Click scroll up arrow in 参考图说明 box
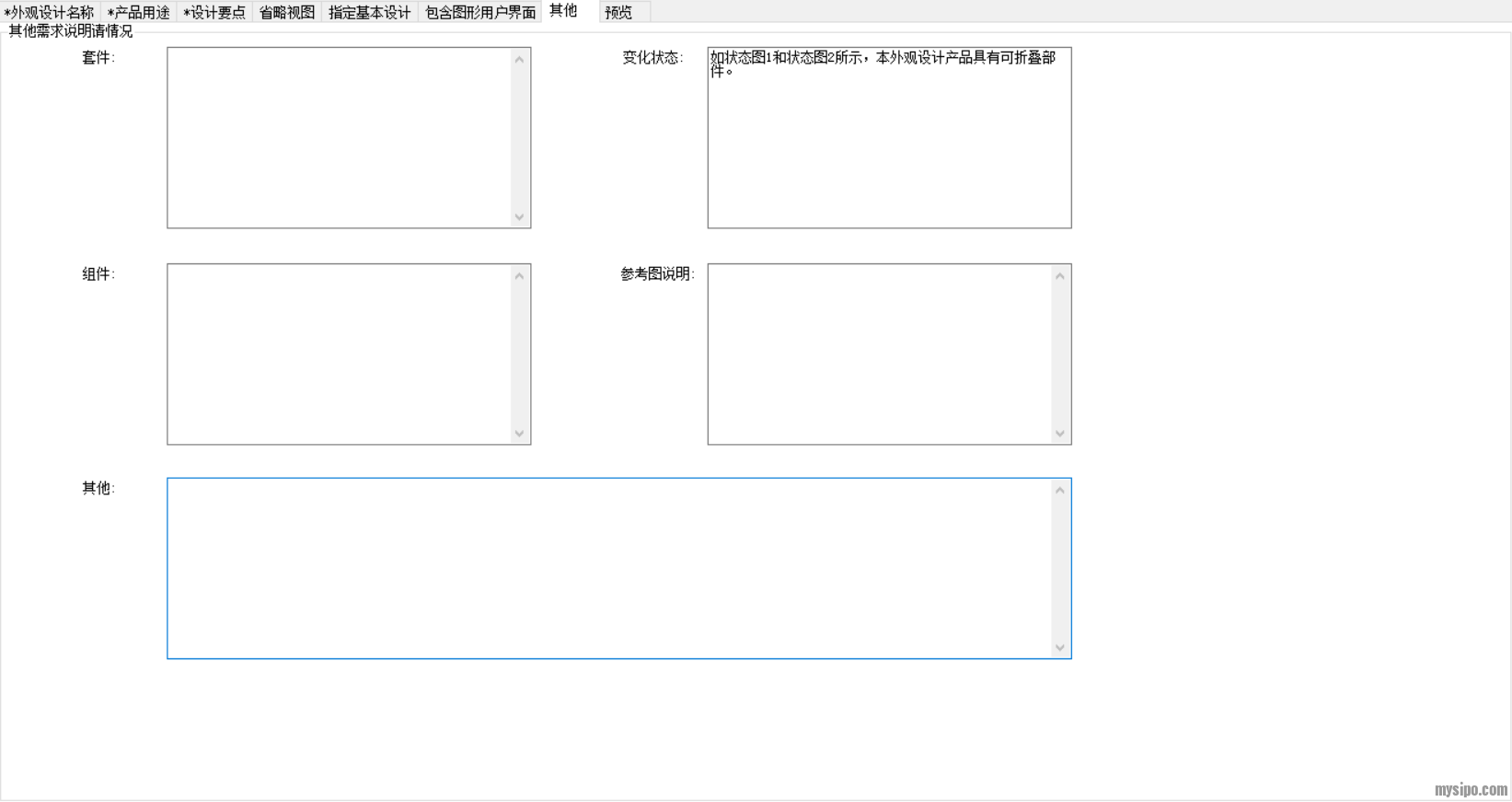Viewport: 1512px width, 802px height. (1060, 276)
